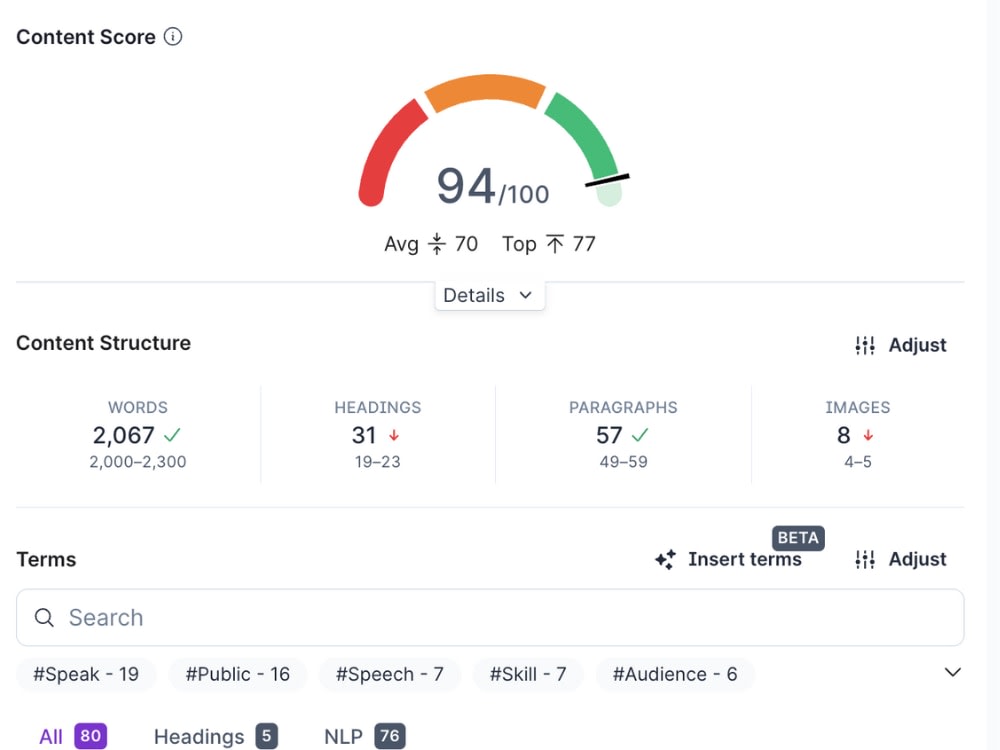Screen dimensions: 1000x750
Task: Click the Insert terms sparkle icon
Action: click(x=665, y=559)
